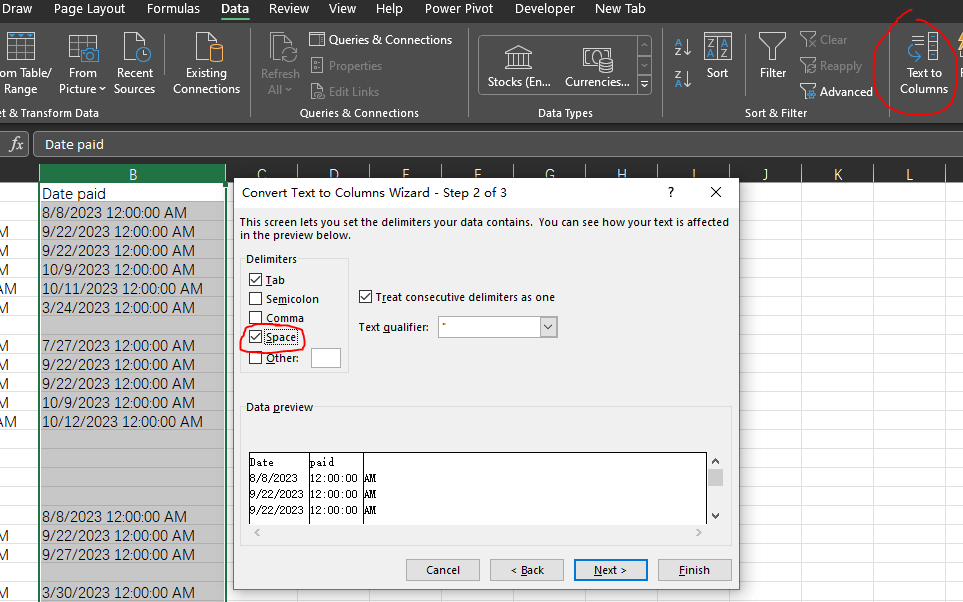
Task: Open Text qualifier dropdown
Action: [x=548, y=327]
